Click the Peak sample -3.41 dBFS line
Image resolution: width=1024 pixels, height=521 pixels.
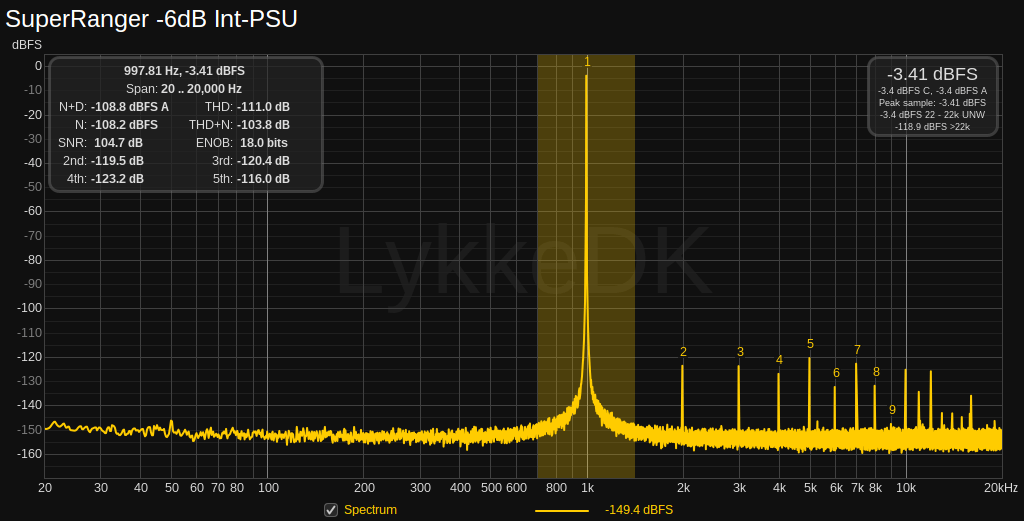point(932,103)
